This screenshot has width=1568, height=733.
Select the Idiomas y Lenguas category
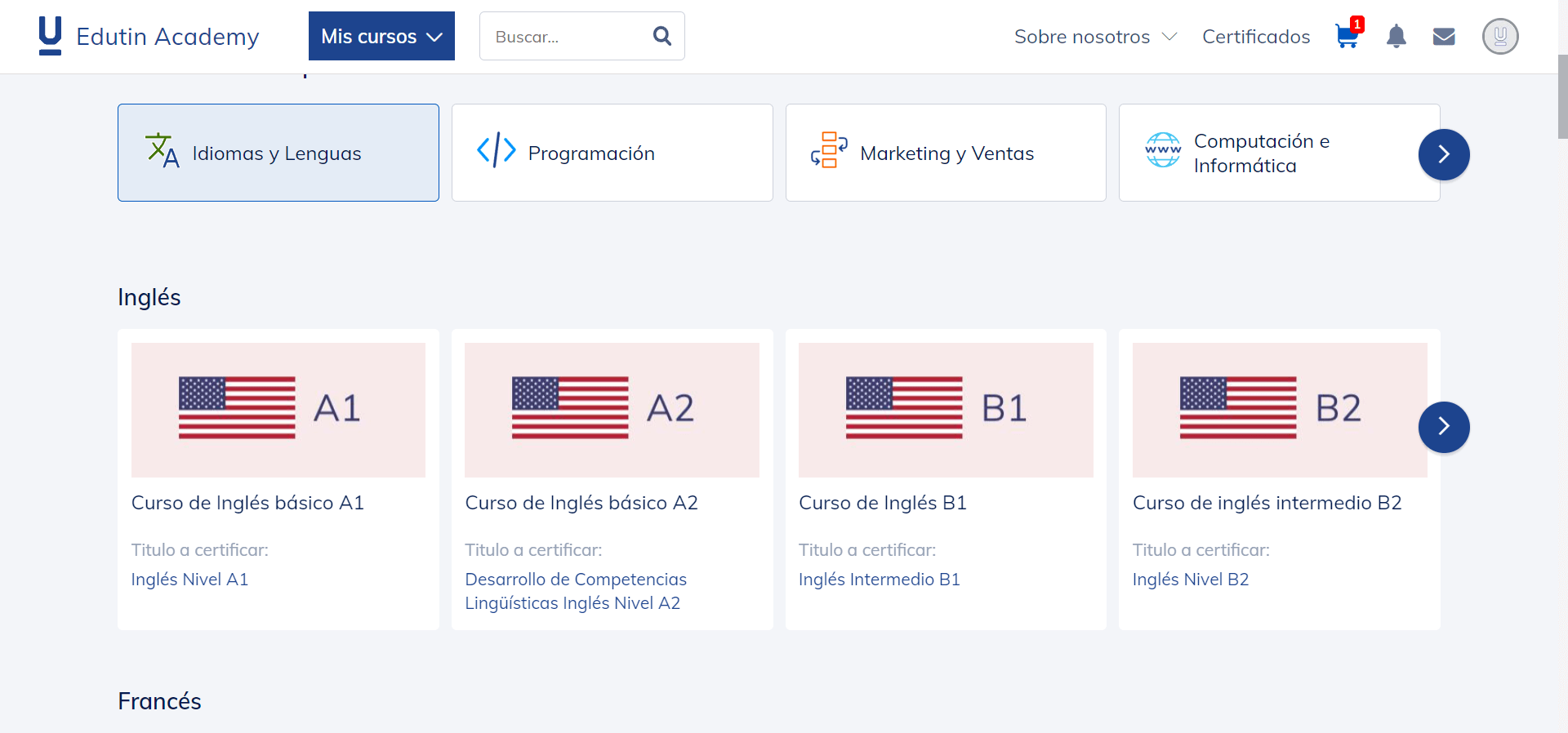278,153
